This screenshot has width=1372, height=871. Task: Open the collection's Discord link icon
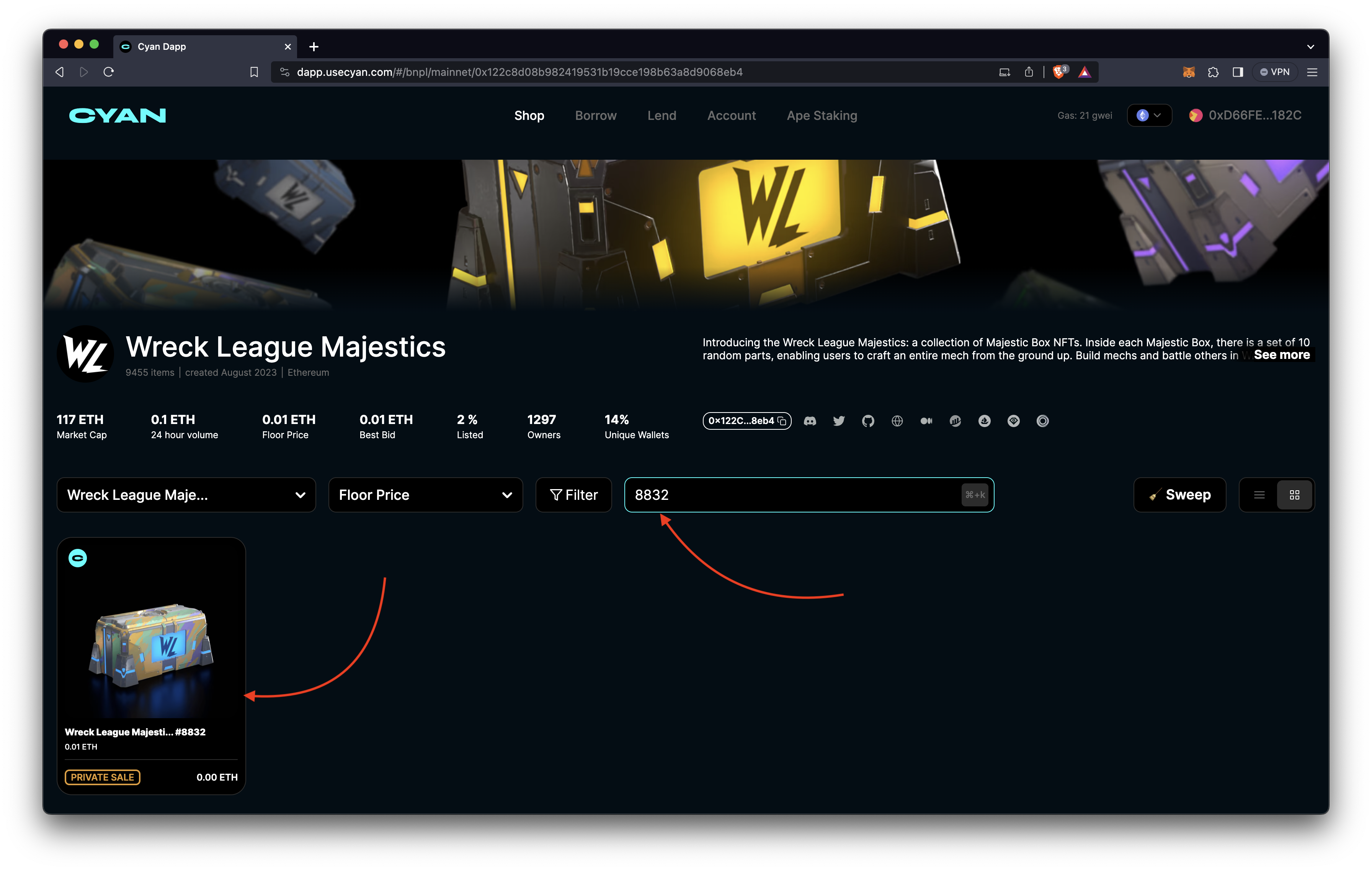810,421
